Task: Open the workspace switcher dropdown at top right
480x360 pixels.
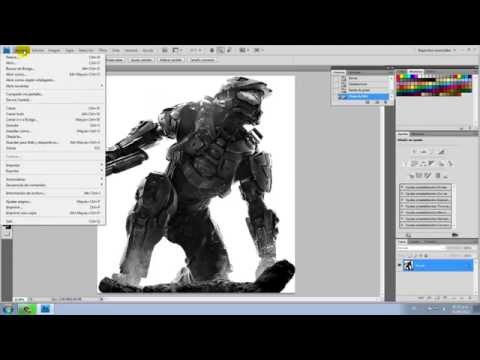Action: point(437,50)
